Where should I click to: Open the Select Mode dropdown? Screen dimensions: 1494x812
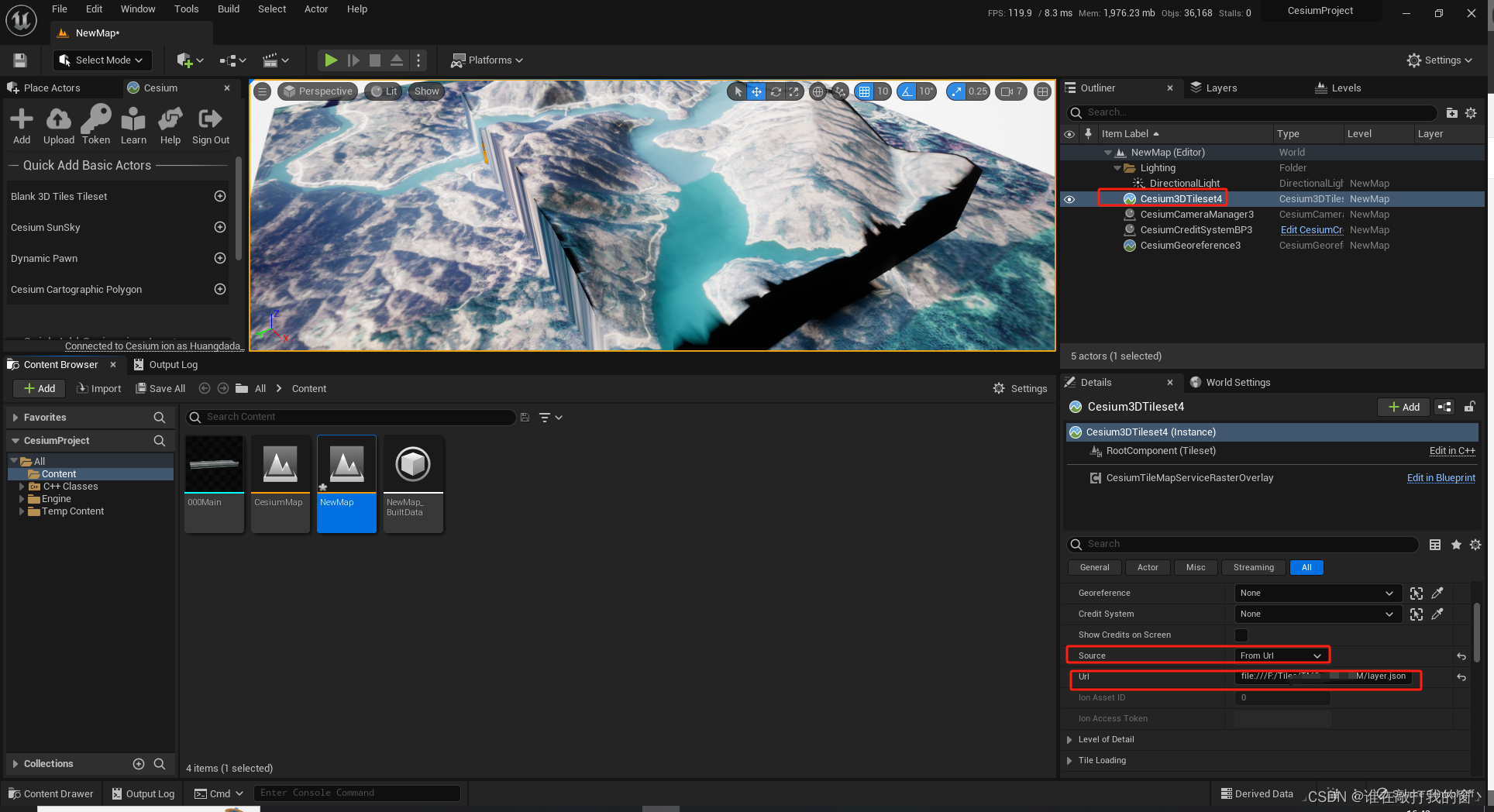pos(102,60)
